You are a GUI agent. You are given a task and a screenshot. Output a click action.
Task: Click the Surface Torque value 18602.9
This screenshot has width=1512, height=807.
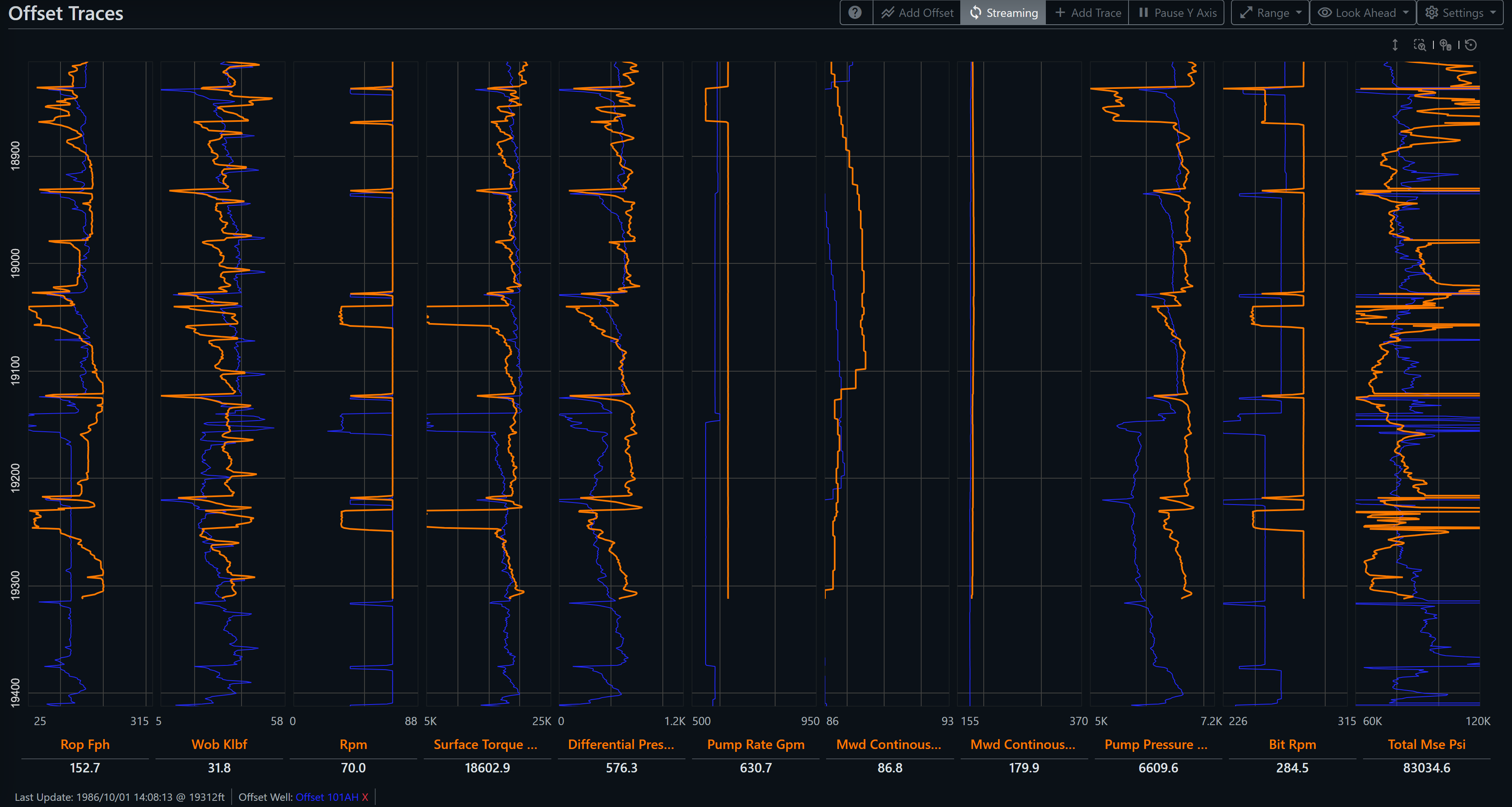pyautogui.click(x=488, y=767)
